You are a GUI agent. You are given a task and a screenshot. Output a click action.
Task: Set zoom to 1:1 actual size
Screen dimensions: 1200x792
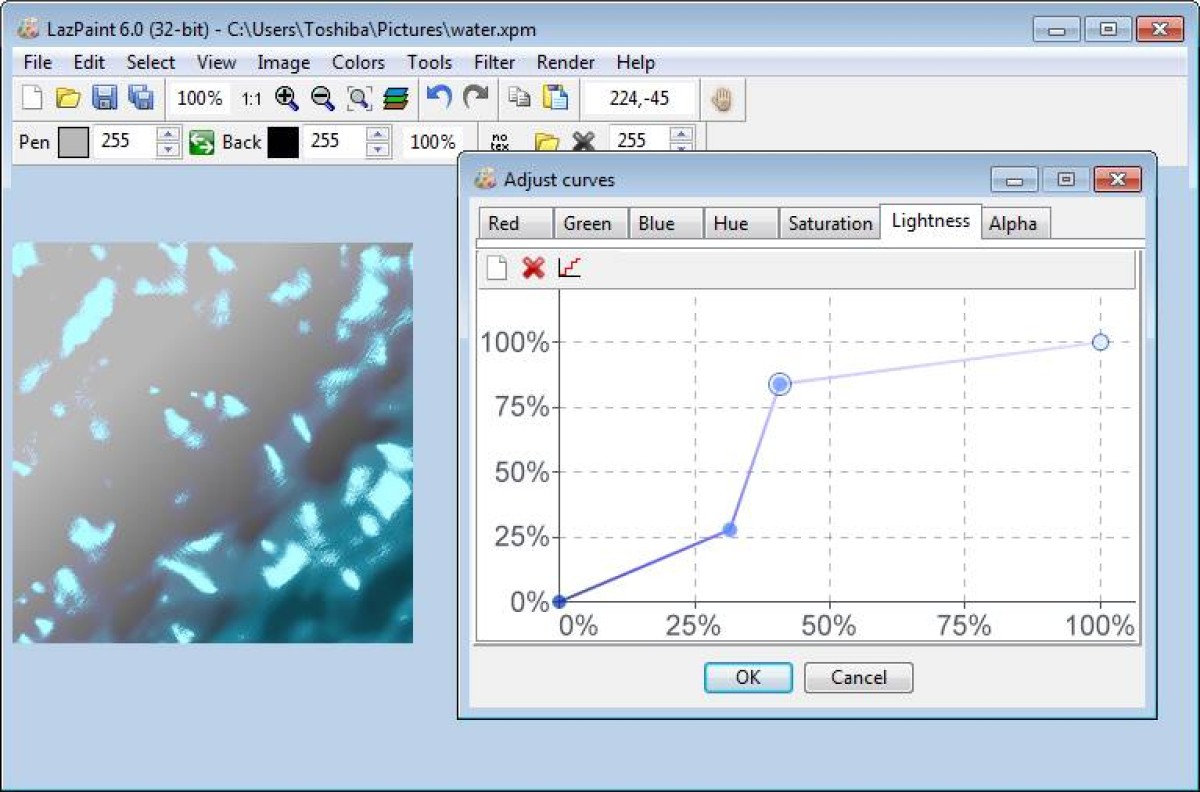pos(251,99)
